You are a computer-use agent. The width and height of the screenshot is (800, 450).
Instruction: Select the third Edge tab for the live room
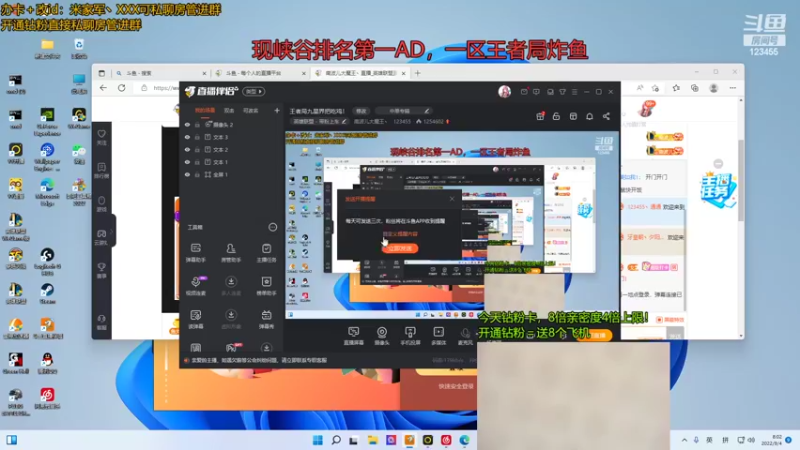[359, 73]
